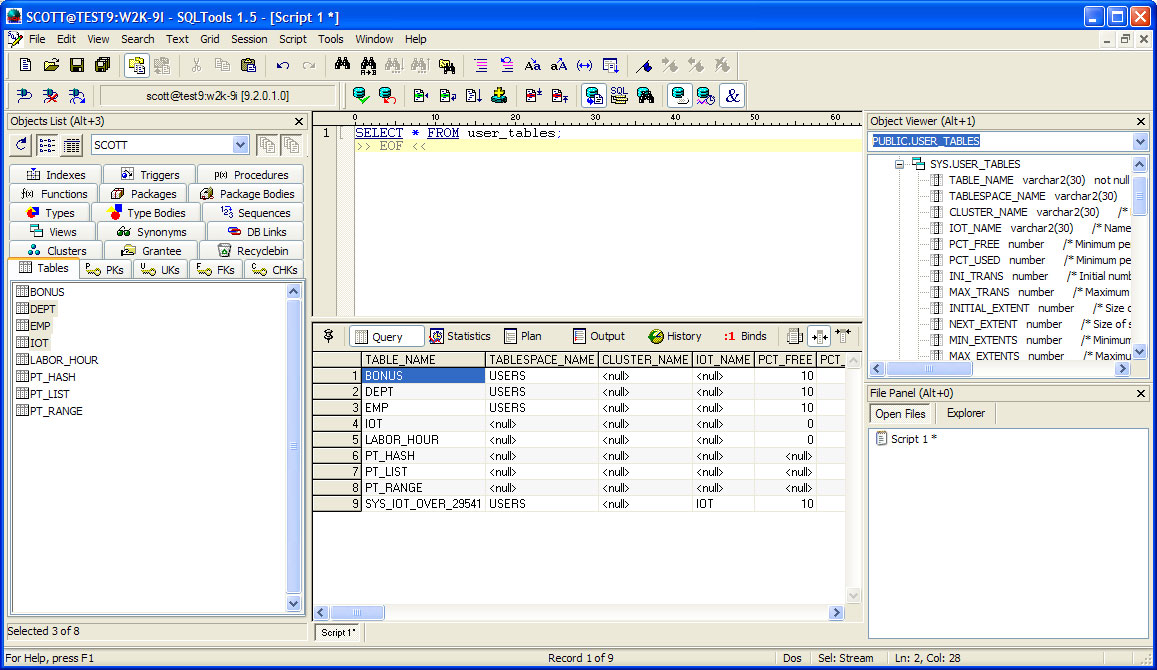
Task: Open an existing script file (folder icon)
Action: 51,63
